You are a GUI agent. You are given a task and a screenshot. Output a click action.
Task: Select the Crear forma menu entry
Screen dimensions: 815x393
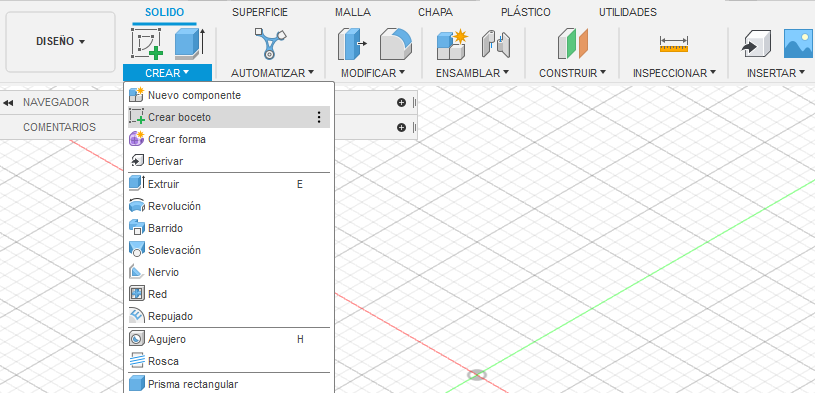(229, 139)
